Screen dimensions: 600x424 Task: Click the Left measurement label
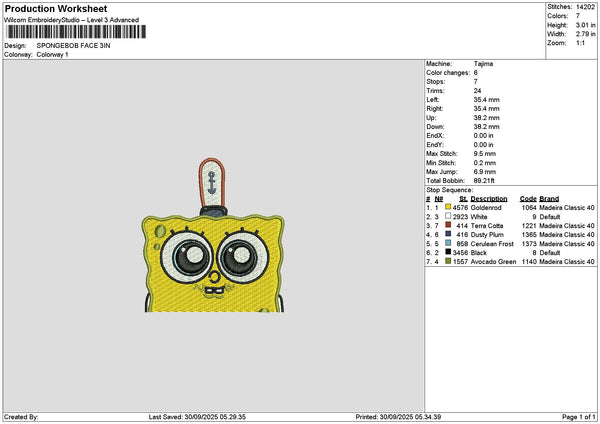431,100
